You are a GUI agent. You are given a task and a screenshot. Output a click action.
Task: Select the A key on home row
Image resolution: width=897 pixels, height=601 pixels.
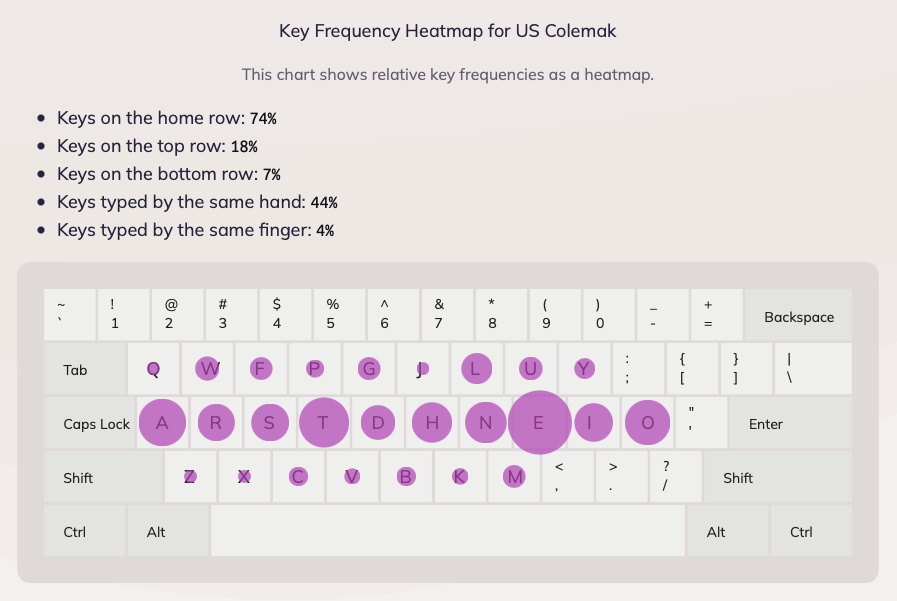[162, 423]
